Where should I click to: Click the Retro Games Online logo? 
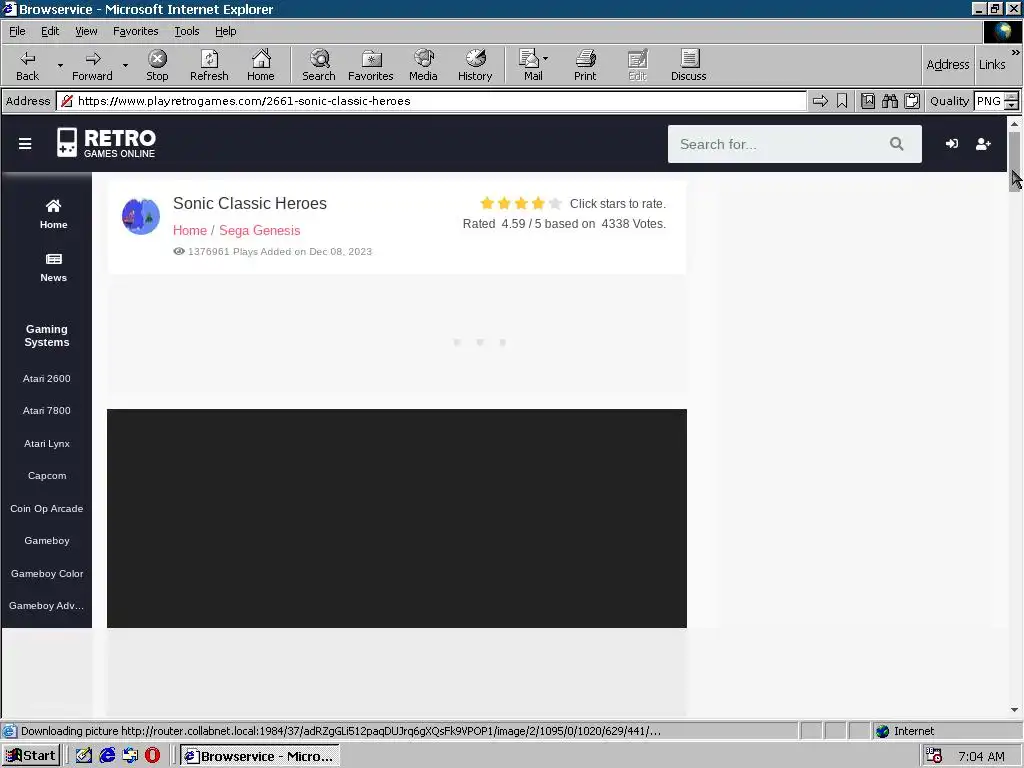coord(106,143)
